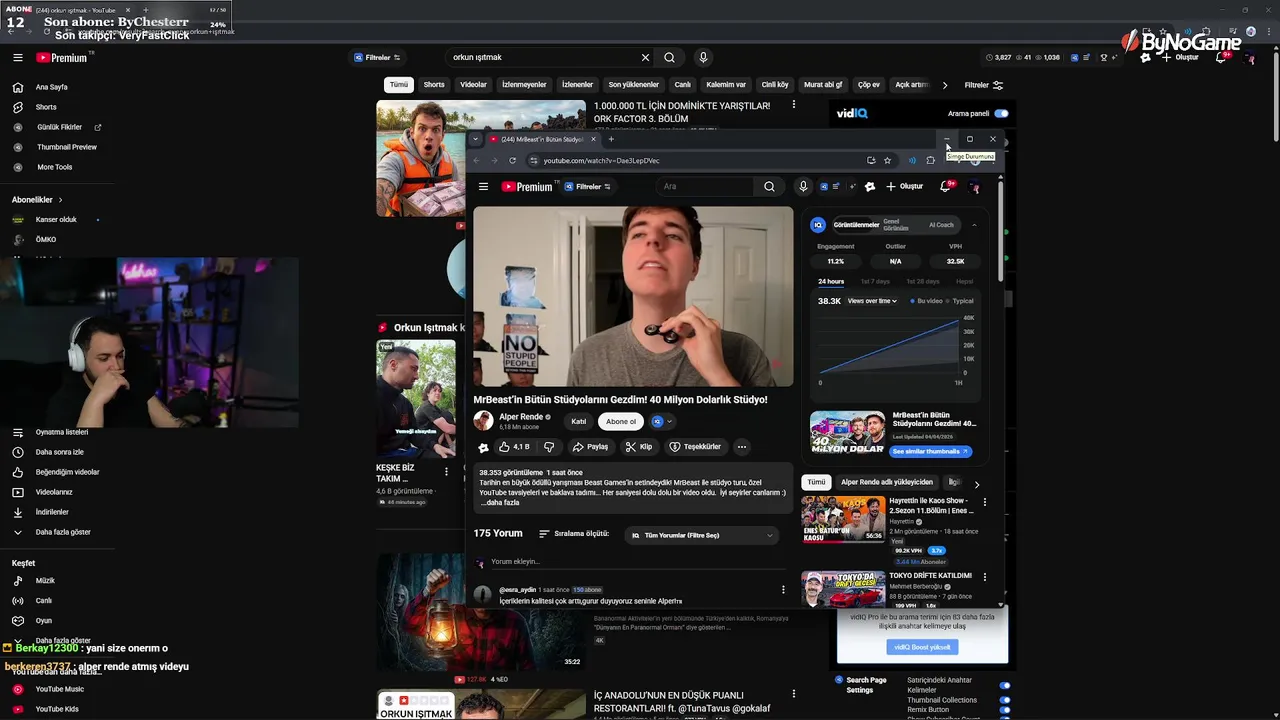Select the 1st 7 days tab

875,282
